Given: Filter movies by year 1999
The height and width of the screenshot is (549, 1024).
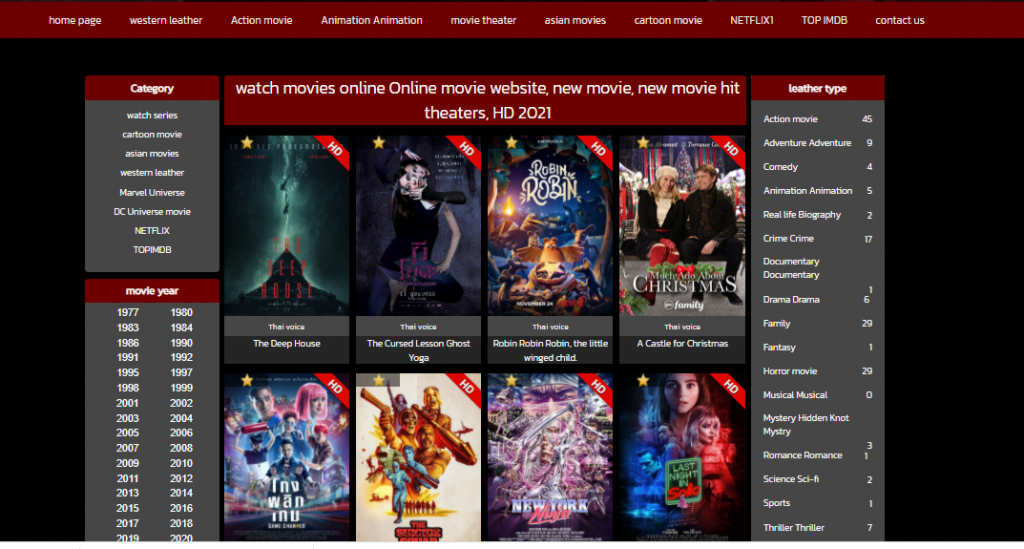Looking at the screenshot, I should click(182, 388).
